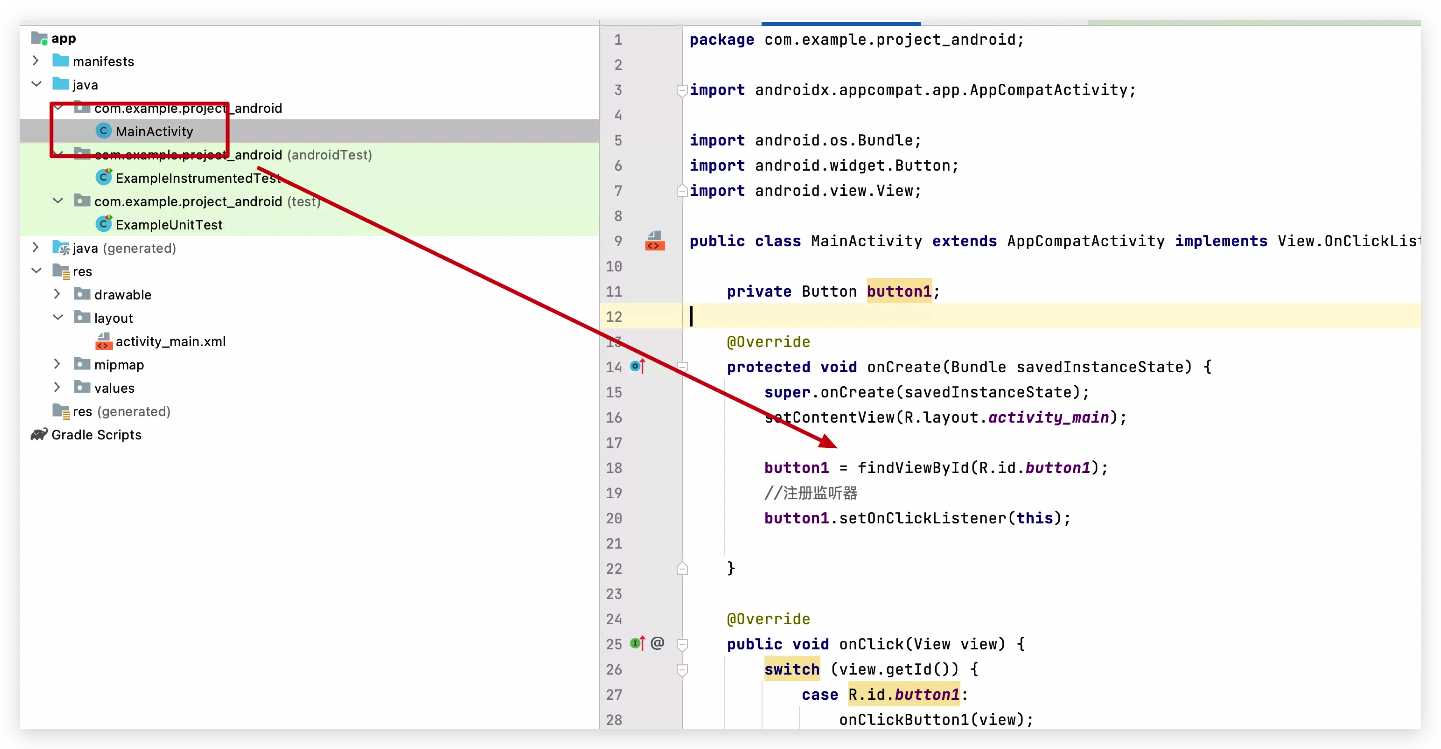Fold the onClick method at line 25
Viewport: 1441px width, 749px height.
tap(682, 644)
